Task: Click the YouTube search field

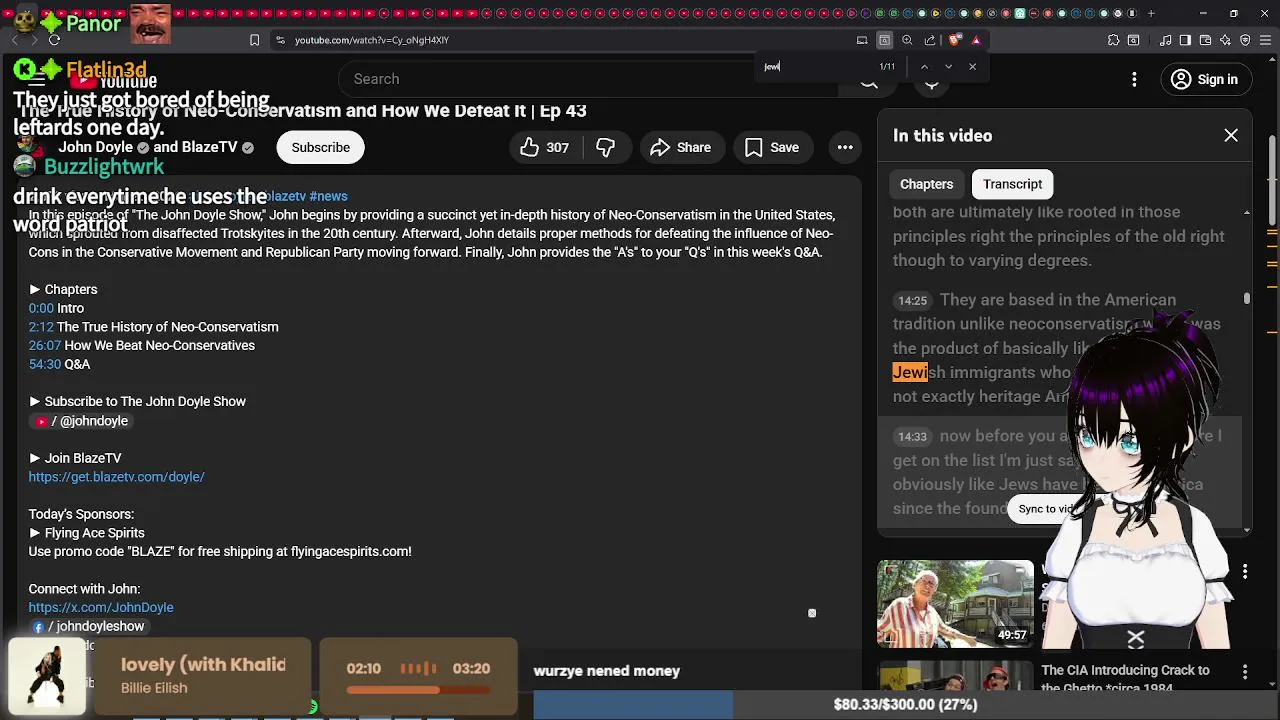Action: 590,79
